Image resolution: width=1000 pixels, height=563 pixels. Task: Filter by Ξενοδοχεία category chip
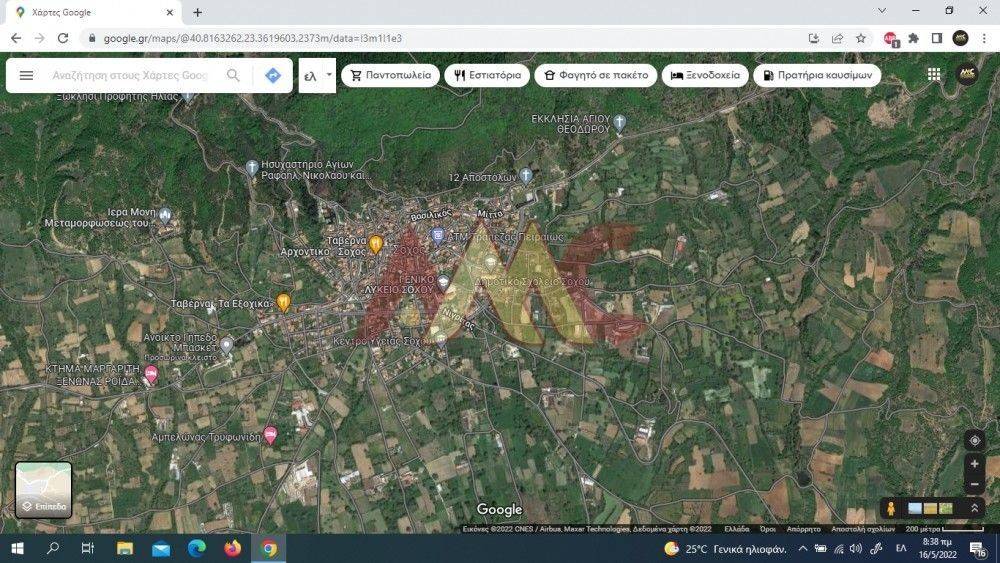click(x=705, y=76)
